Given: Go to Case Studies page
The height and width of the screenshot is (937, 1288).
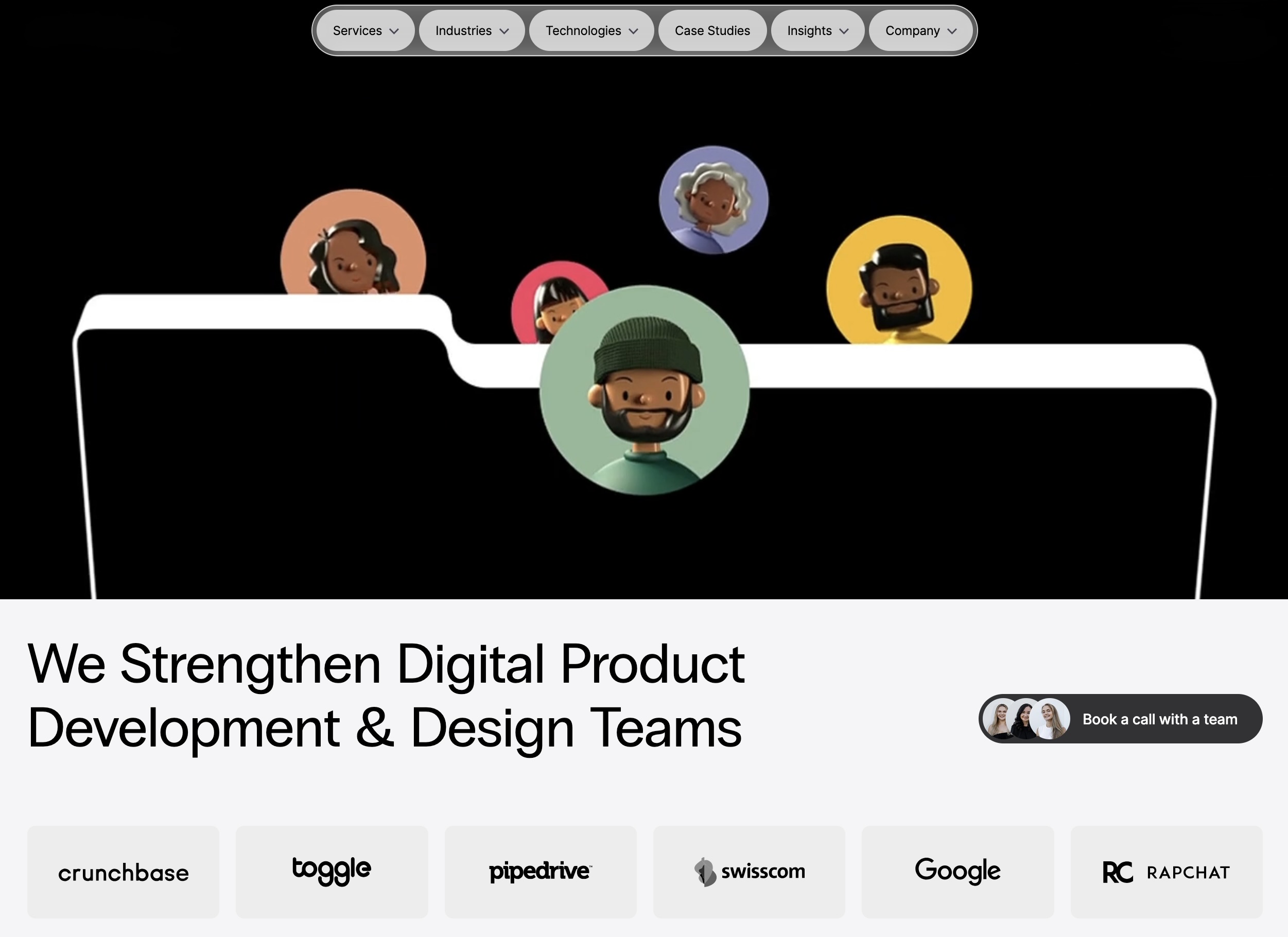Looking at the screenshot, I should pos(712,31).
